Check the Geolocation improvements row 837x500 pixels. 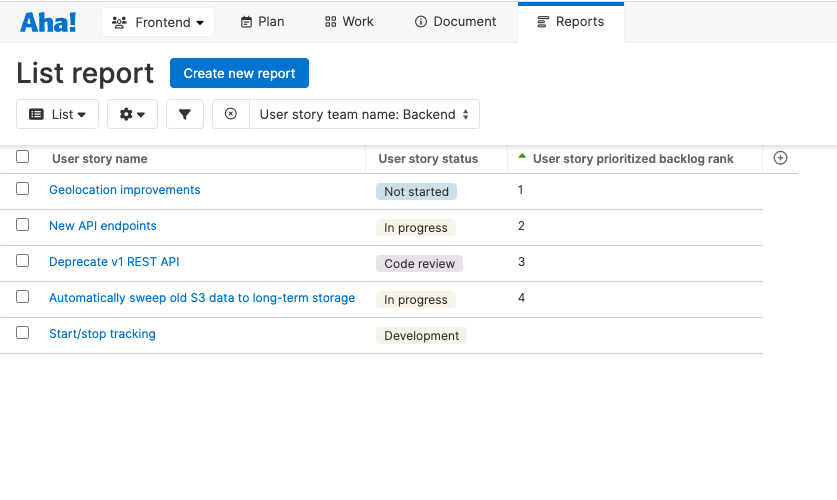[22, 189]
